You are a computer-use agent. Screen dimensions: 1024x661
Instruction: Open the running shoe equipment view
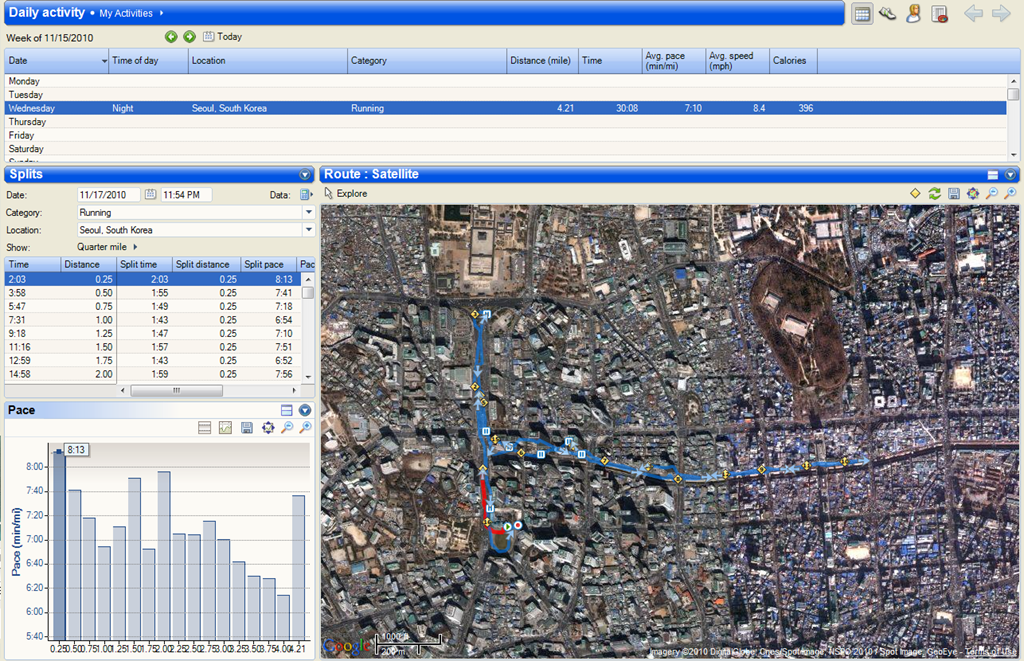click(x=888, y=14)
